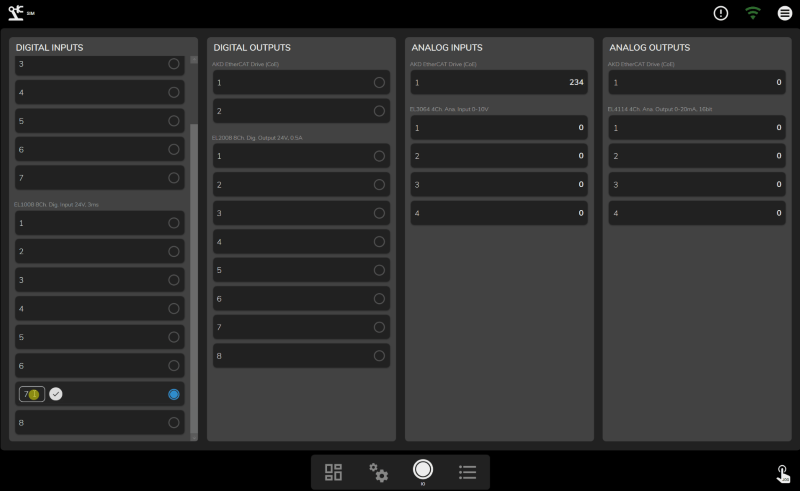Toggle EL2008 digital output 6 indicator

point(379,299)
